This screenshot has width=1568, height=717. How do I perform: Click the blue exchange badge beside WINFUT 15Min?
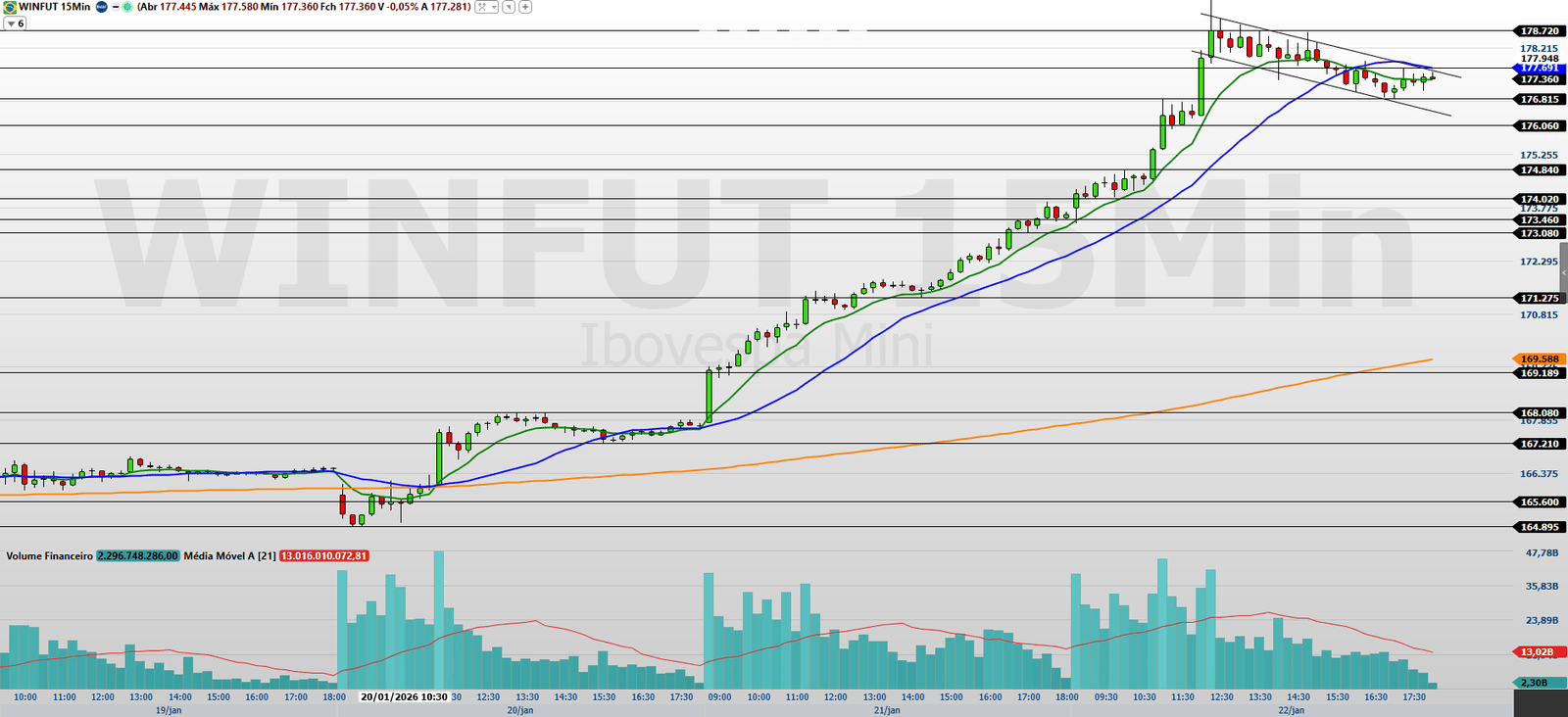pos(101,7)
